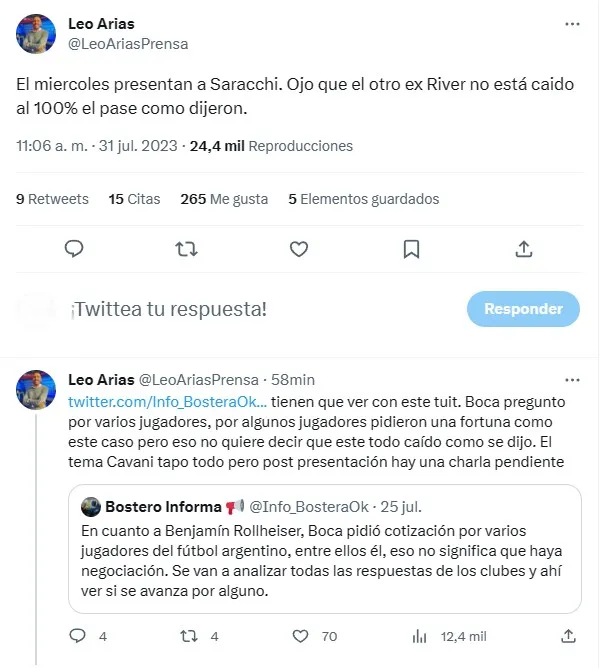Image resolution: width=602 pixels, height=668 pixels.
Task: Open the twitter.com/Info_BosteraOk link
Action: click(x=167, y=400)
